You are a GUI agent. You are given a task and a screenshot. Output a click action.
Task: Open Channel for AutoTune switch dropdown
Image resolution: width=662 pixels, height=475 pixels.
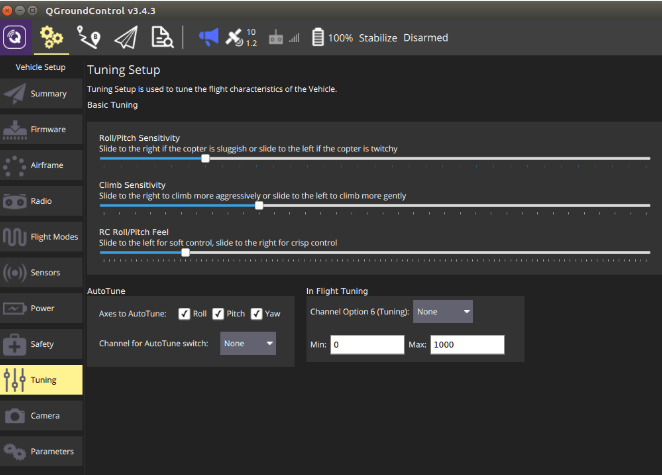(247, 343)
